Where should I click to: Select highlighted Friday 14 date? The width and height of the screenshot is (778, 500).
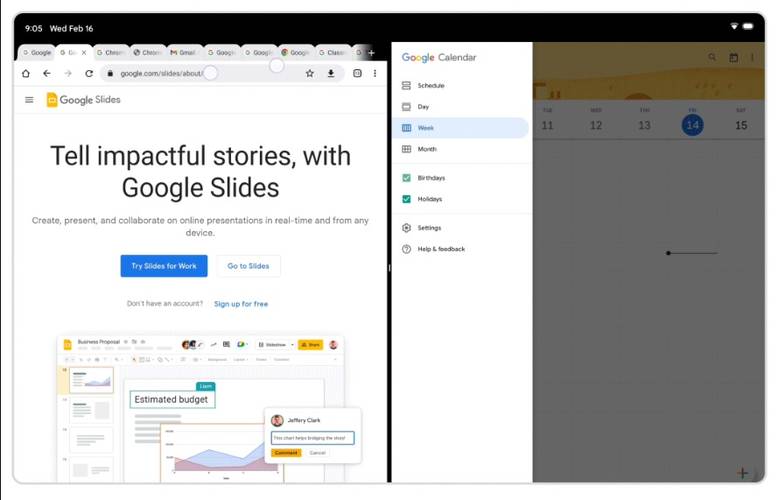tap(693, 125)
